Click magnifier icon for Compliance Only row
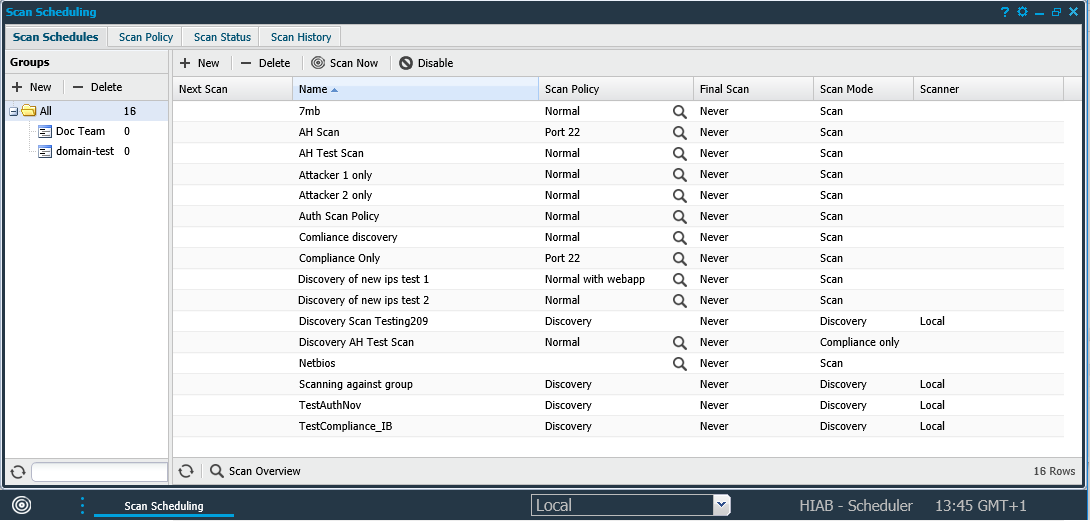1090x521 pixels. pos(680,259)
